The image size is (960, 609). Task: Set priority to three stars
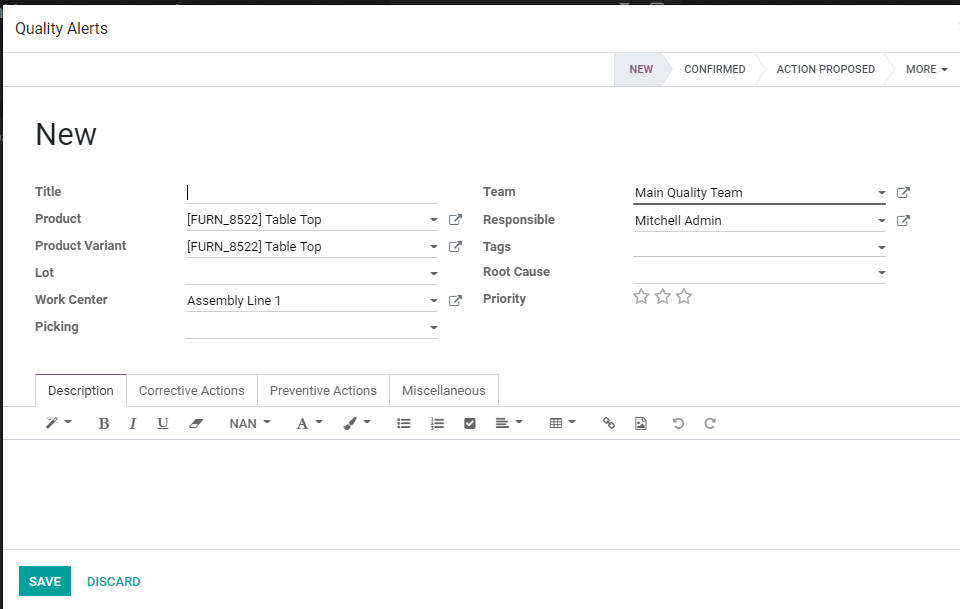click(x=684, y=297)
